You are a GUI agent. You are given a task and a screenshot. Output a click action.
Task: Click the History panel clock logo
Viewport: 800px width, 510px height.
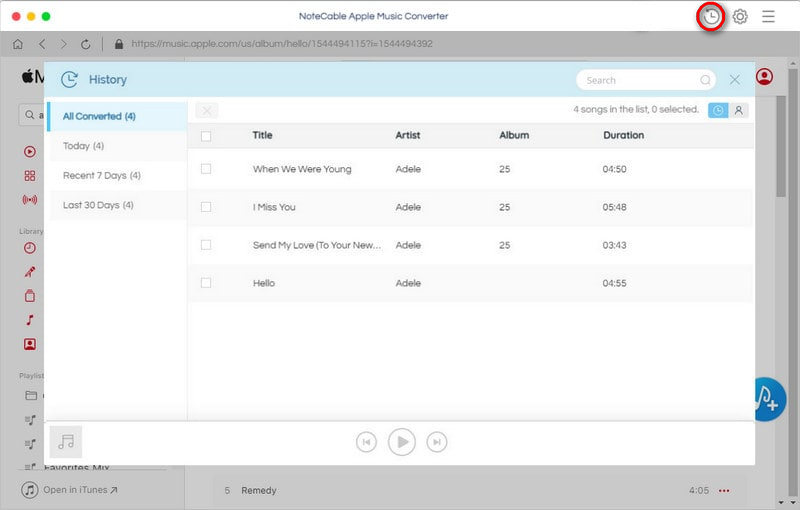[x=69, y=80]
